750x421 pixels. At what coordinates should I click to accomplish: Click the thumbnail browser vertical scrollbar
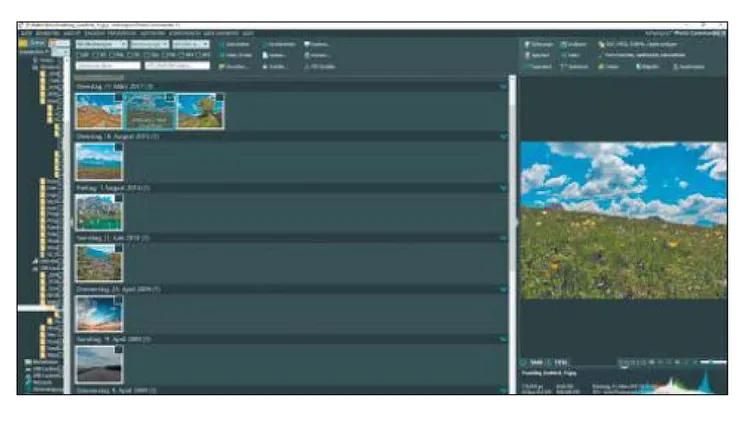512,234
